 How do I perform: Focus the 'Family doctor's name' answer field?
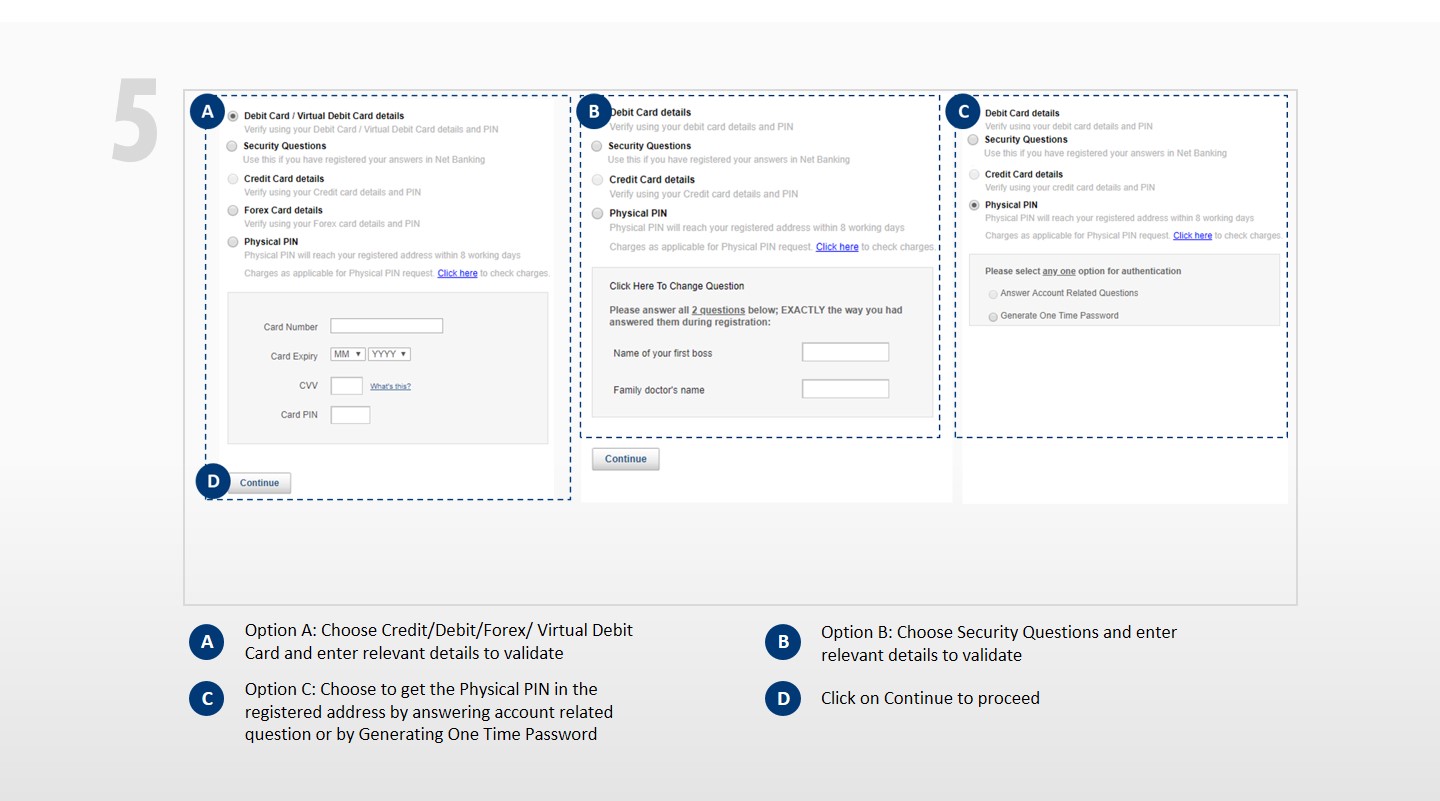(845, 389)
